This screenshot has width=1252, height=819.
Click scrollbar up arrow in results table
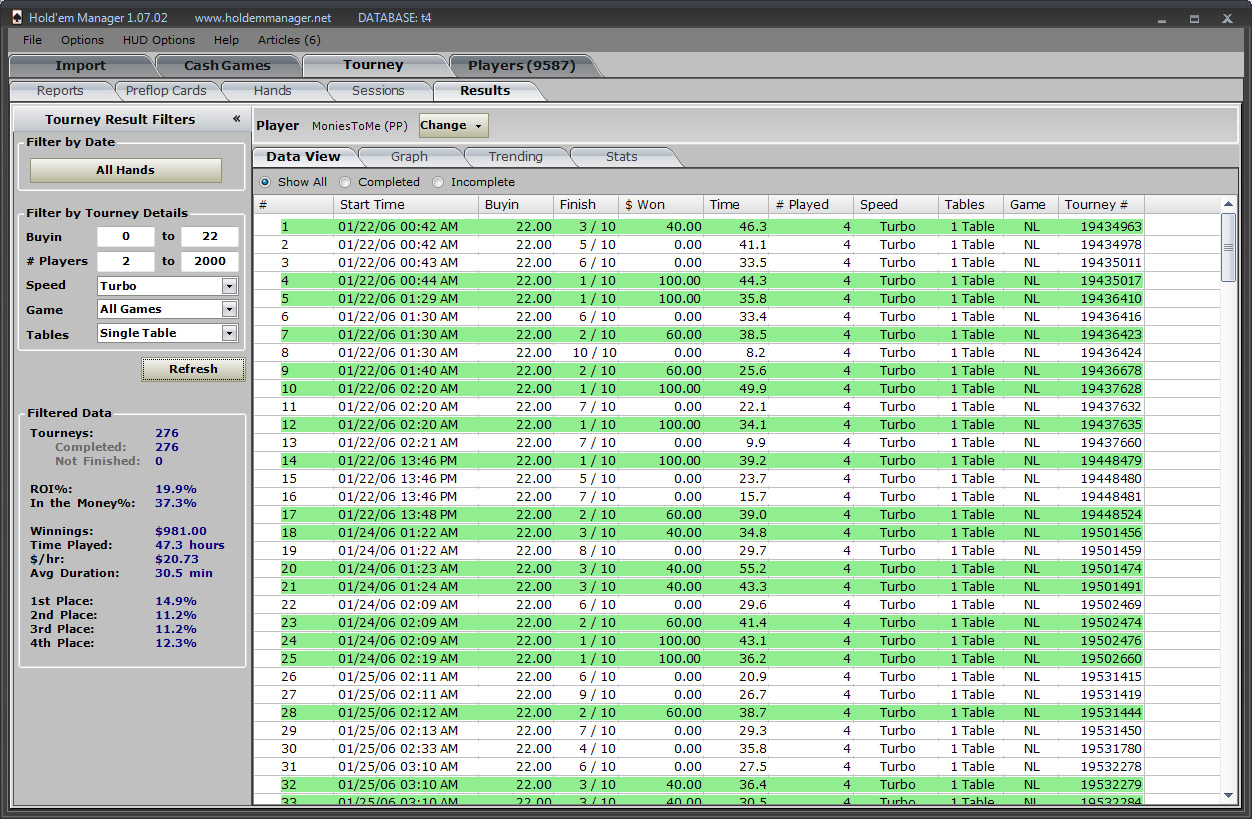1229,205
